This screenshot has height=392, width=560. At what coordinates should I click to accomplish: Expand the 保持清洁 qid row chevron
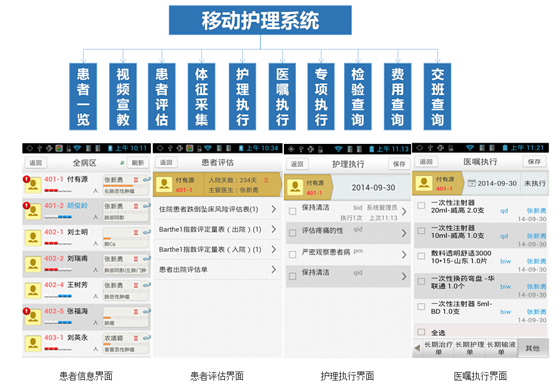[404, 276]
